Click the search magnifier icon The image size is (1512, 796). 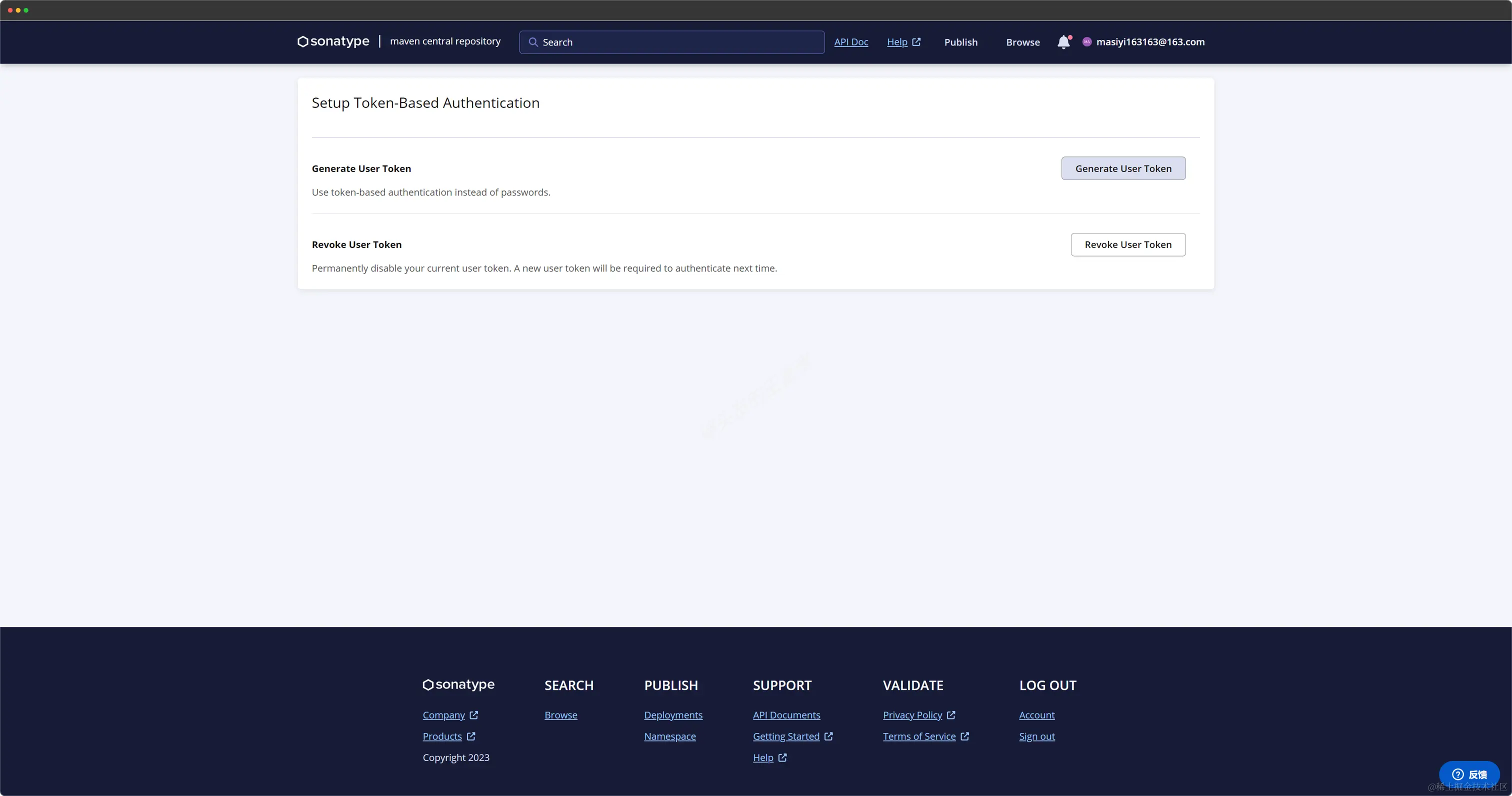533,42
